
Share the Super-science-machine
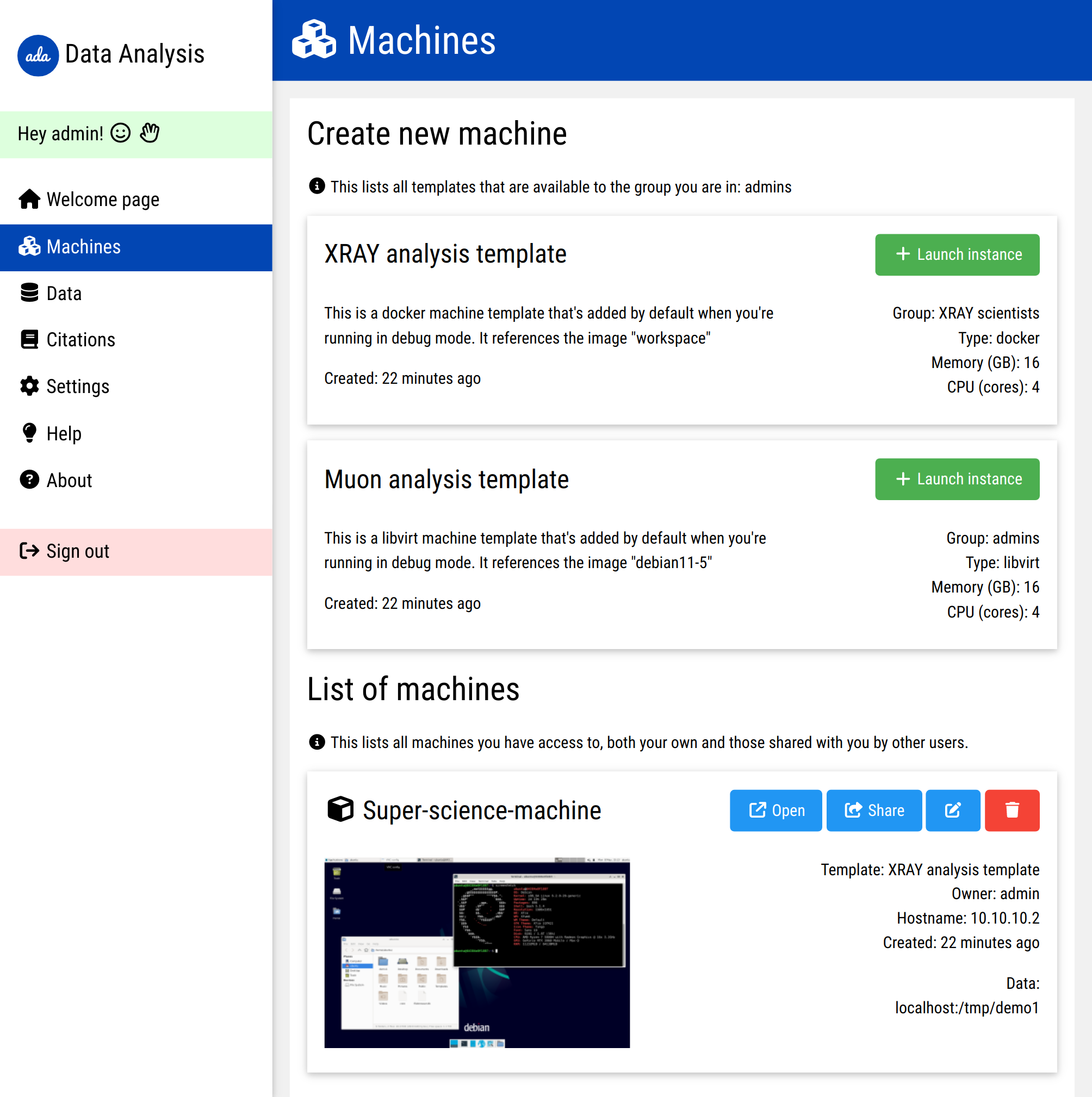[873, 811]
